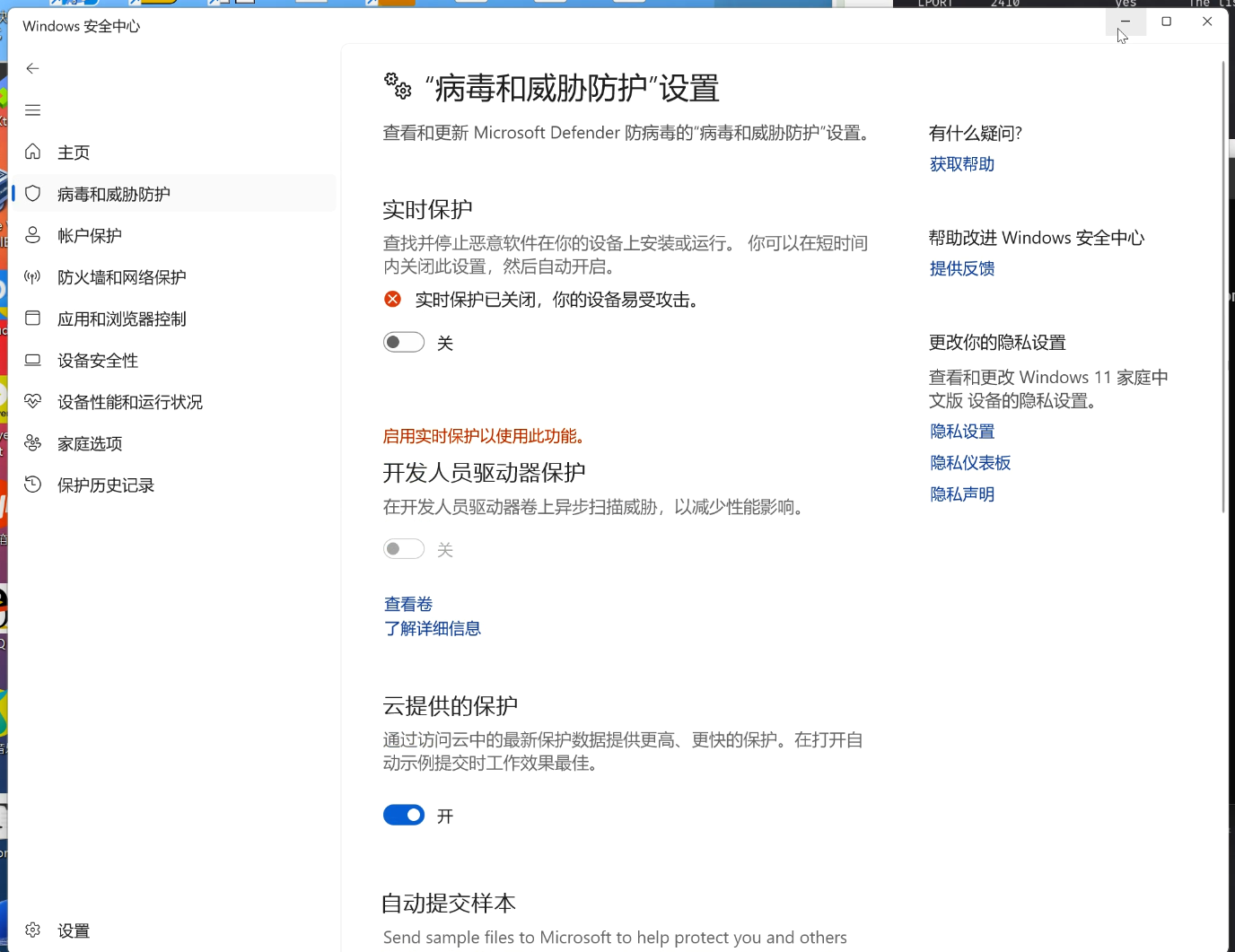Open the 隐私设置 link
This screenshot has width=1235, height=952.
[962, 432]
